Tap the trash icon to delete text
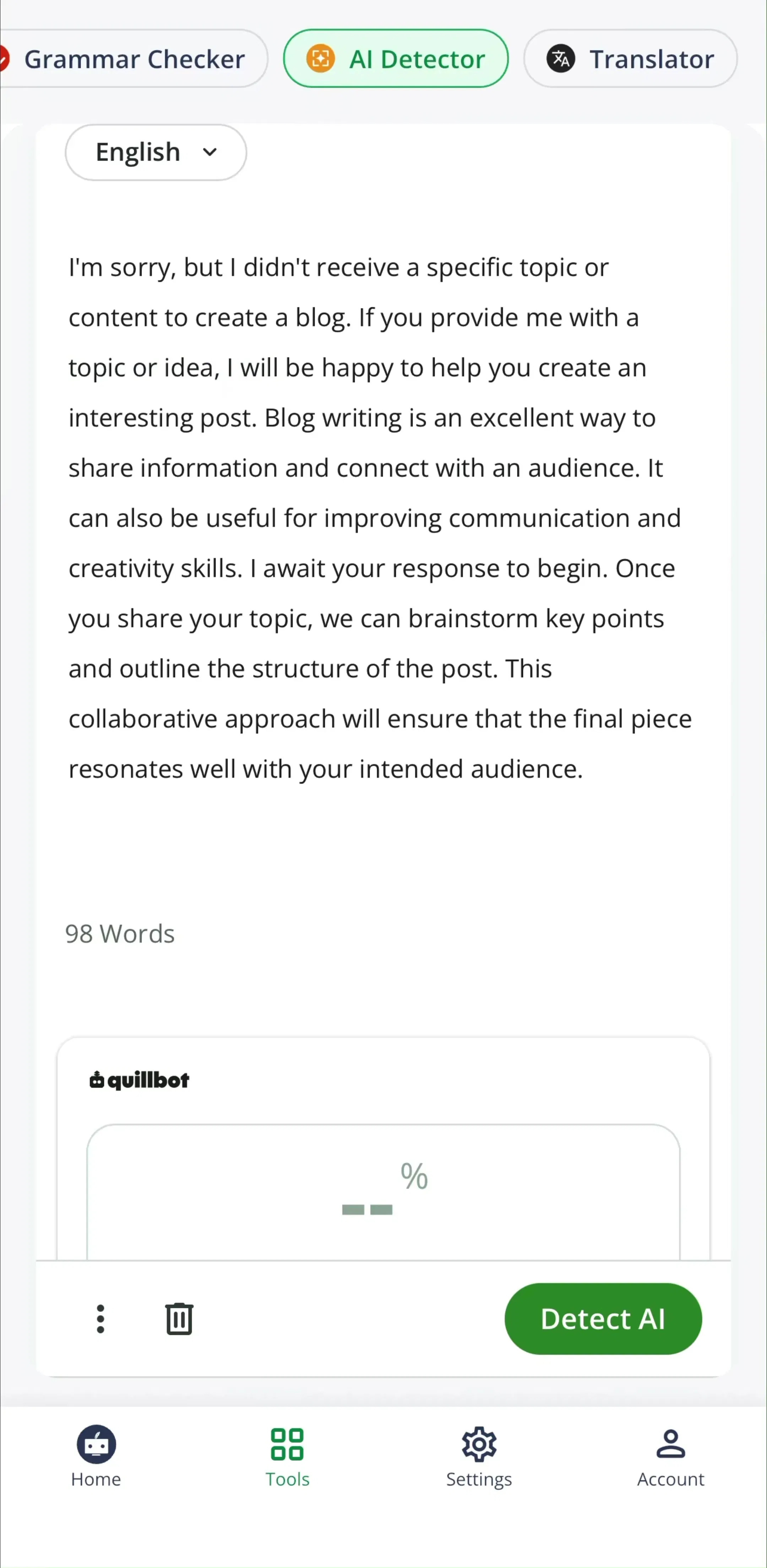The height and width of the screenshot is (1568, 767). [179, 1319]
